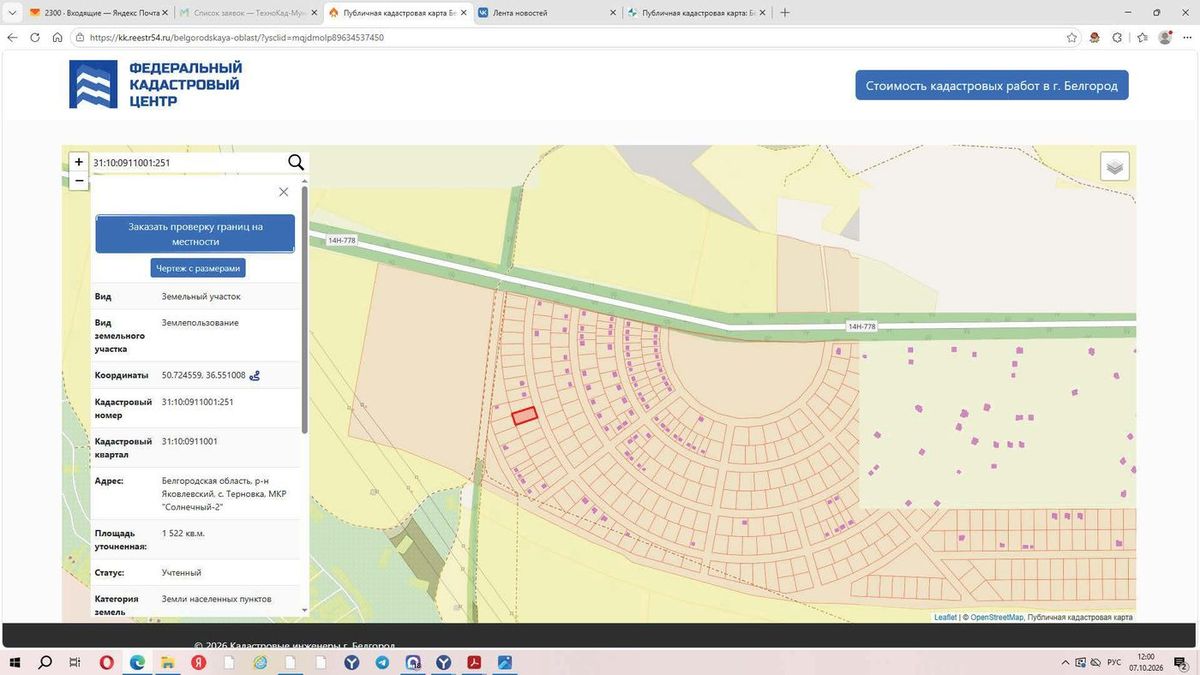Switch to TechnoKad requests list tab
The height and width of the screenshot is (675, 1200).
pyautogui.click(x=246, y=13)
